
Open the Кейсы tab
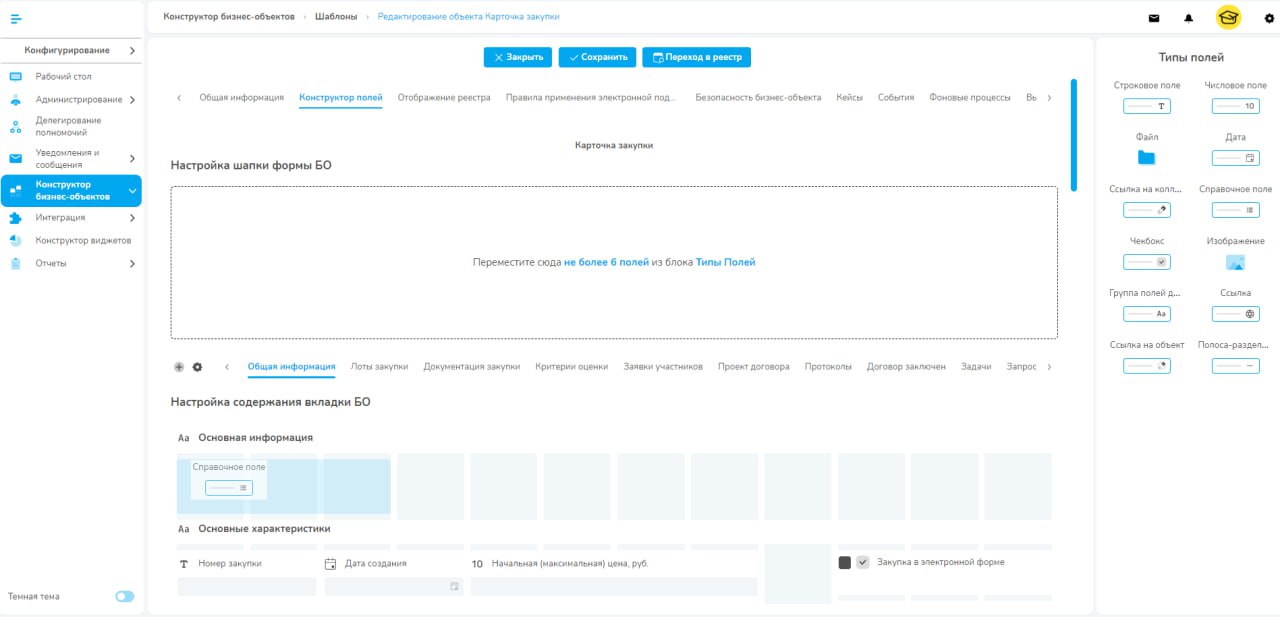coord(849,97)
